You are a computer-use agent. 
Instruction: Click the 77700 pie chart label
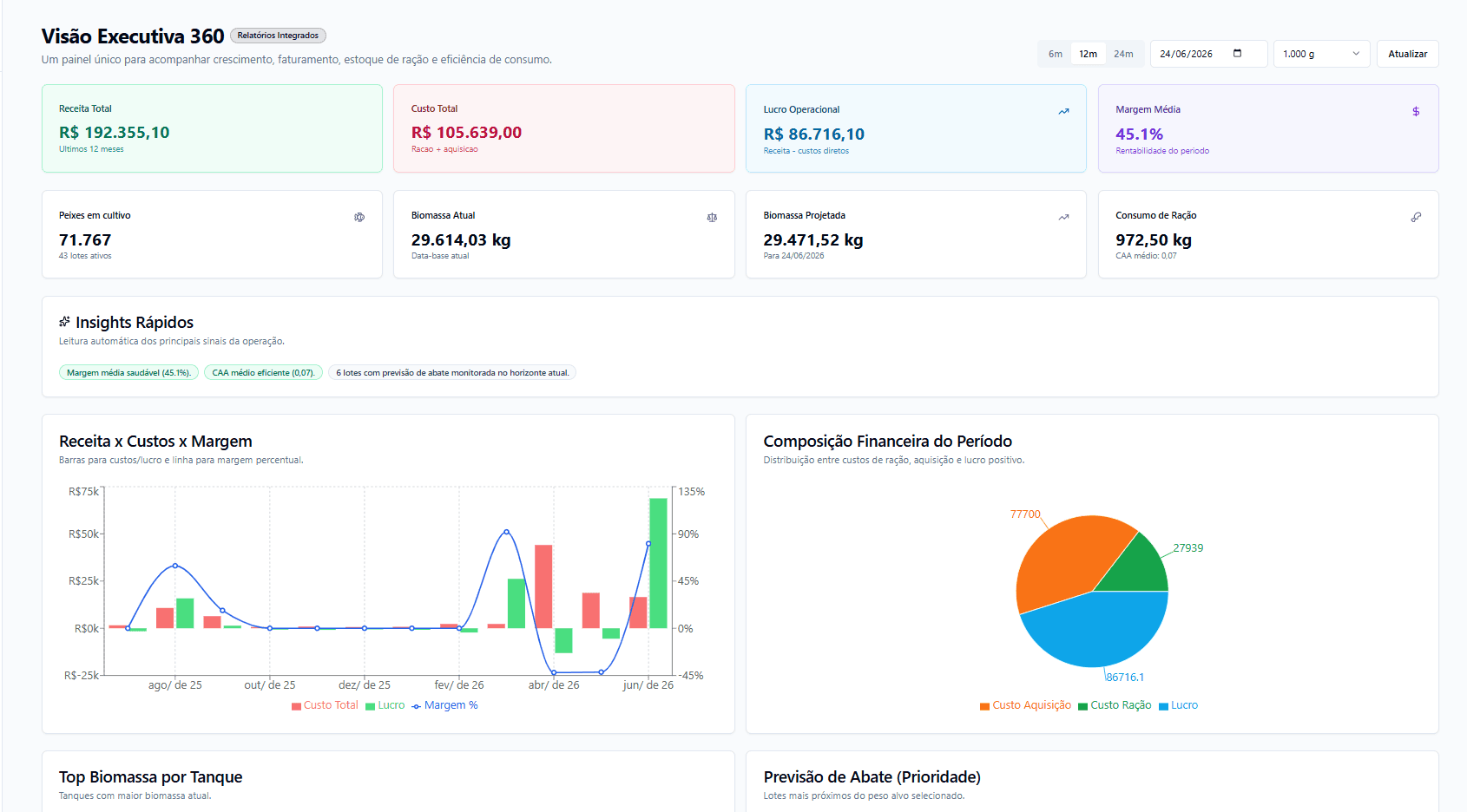tap(1025, 514)
